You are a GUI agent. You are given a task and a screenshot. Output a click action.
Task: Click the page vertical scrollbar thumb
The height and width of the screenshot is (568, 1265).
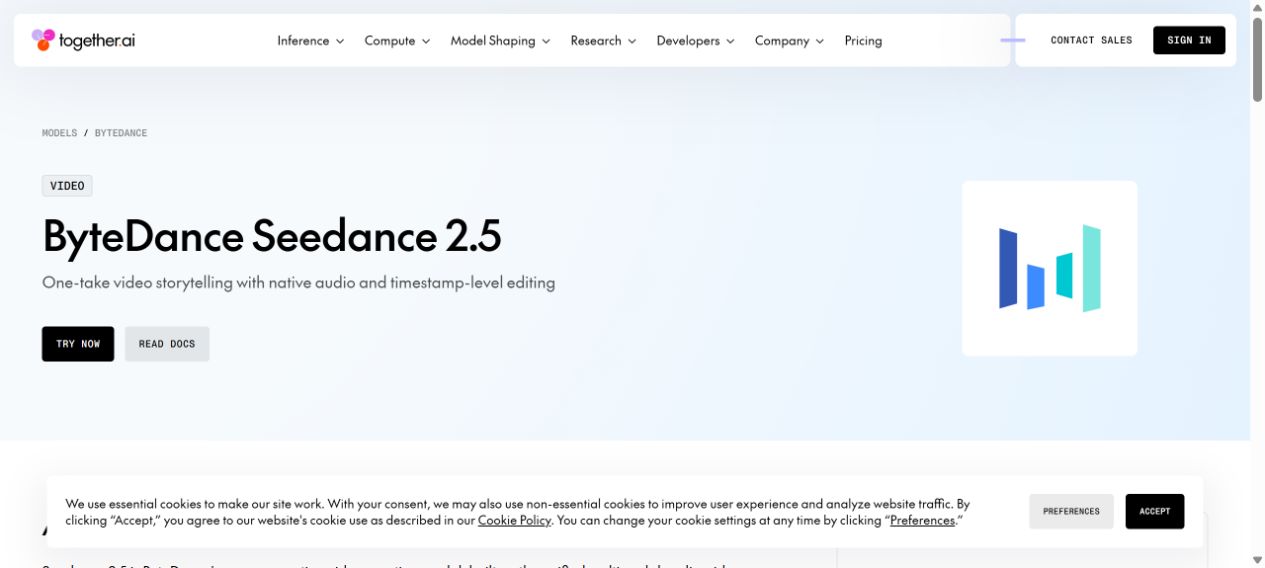pyautogui.click(x=1257, y=60)
